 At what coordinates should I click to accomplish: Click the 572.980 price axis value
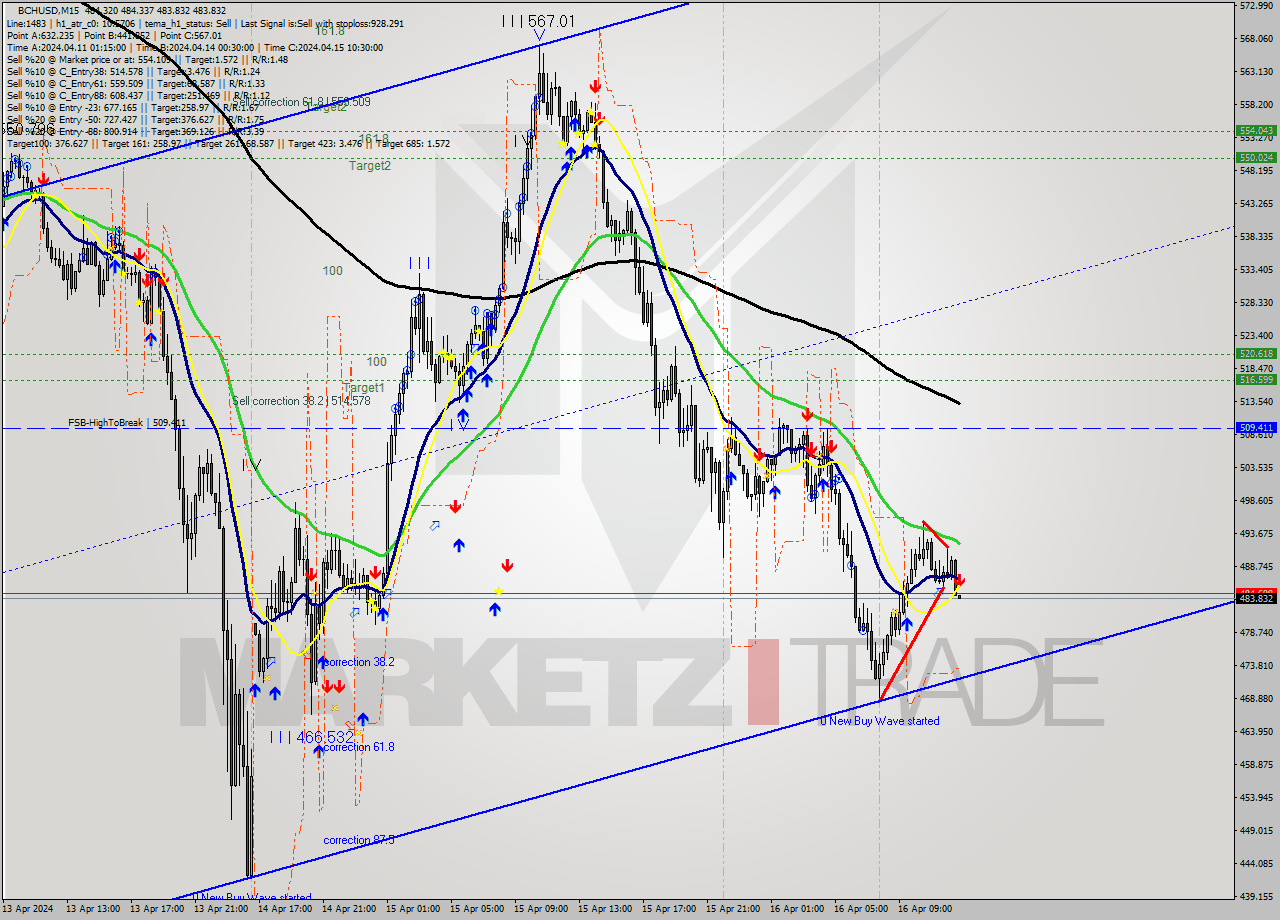tap(1256, 6)
